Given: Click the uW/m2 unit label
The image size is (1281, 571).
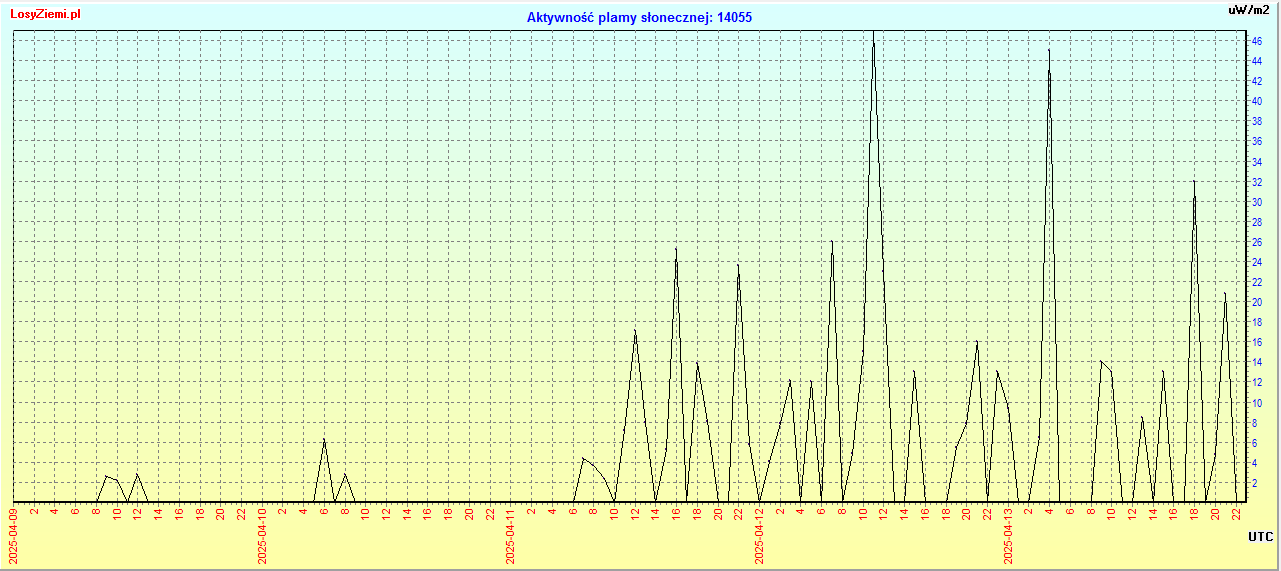Looking at the screenshot, I should [x=1249, y=10].
